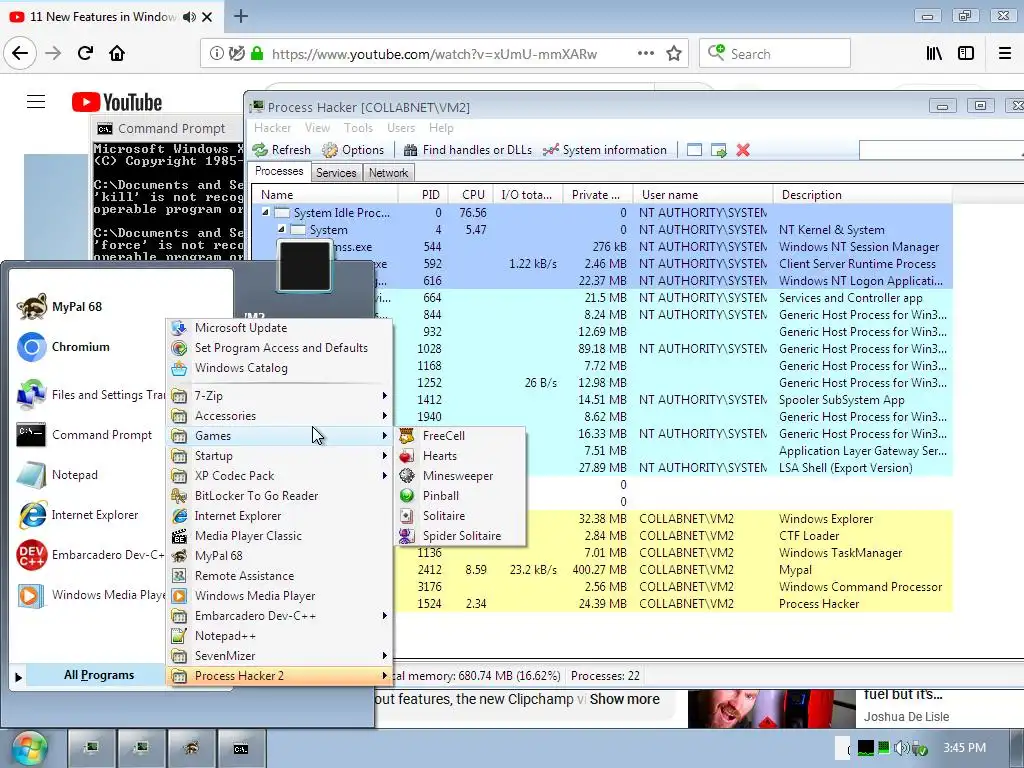Open Embarcadero Dev-C++ pinned shortcut

[90, 555]
